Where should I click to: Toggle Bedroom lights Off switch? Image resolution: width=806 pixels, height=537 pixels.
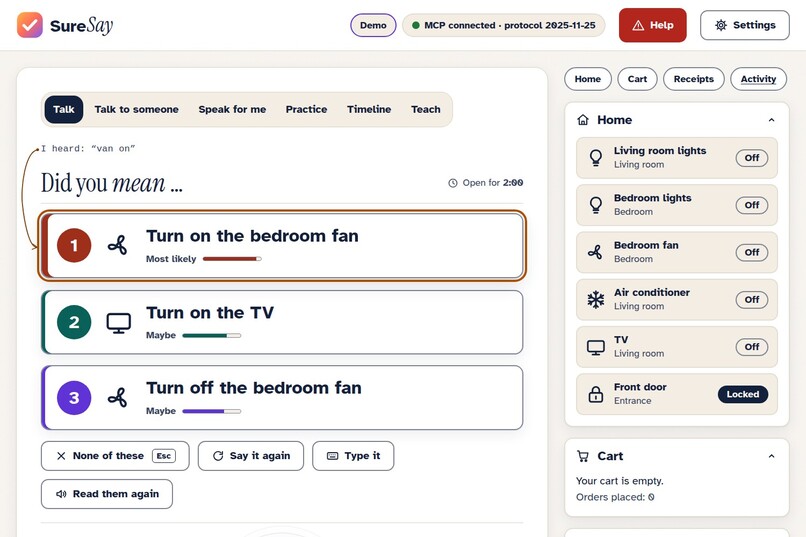[752, 205]
